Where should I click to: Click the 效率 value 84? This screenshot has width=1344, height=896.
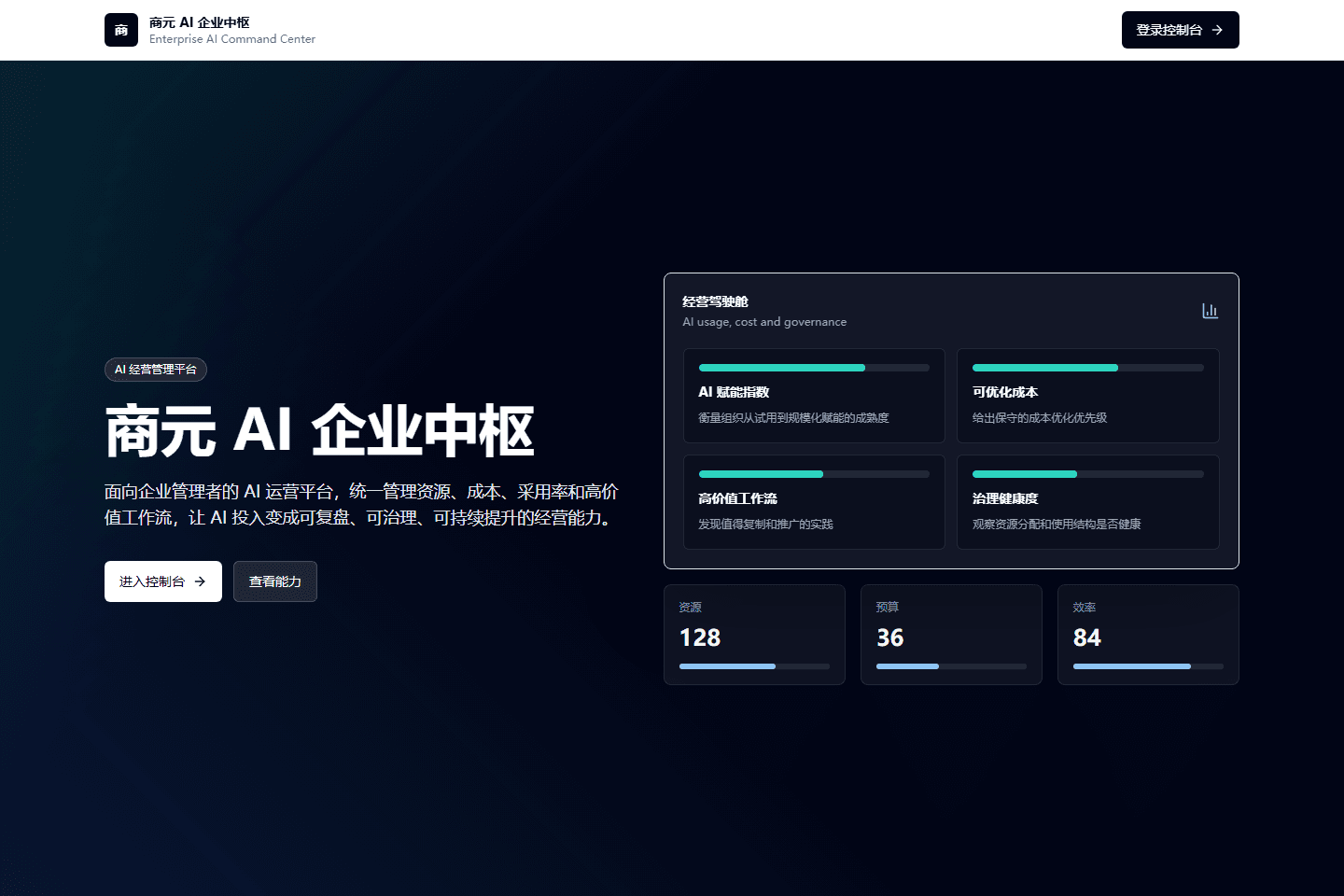(1087, 637)
